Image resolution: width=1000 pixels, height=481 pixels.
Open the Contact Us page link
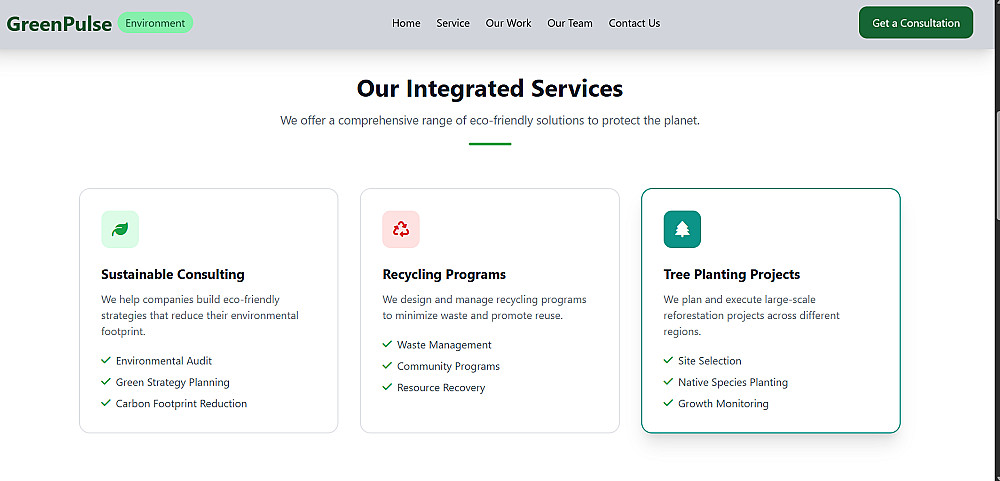coord(634,23)
